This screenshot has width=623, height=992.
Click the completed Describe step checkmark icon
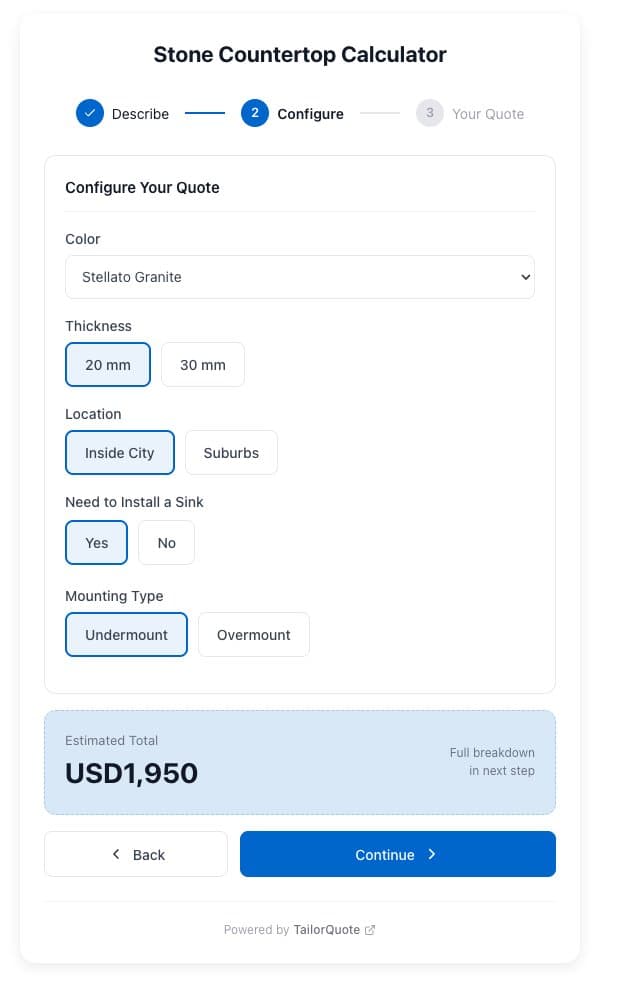click(x=90, y=113)
